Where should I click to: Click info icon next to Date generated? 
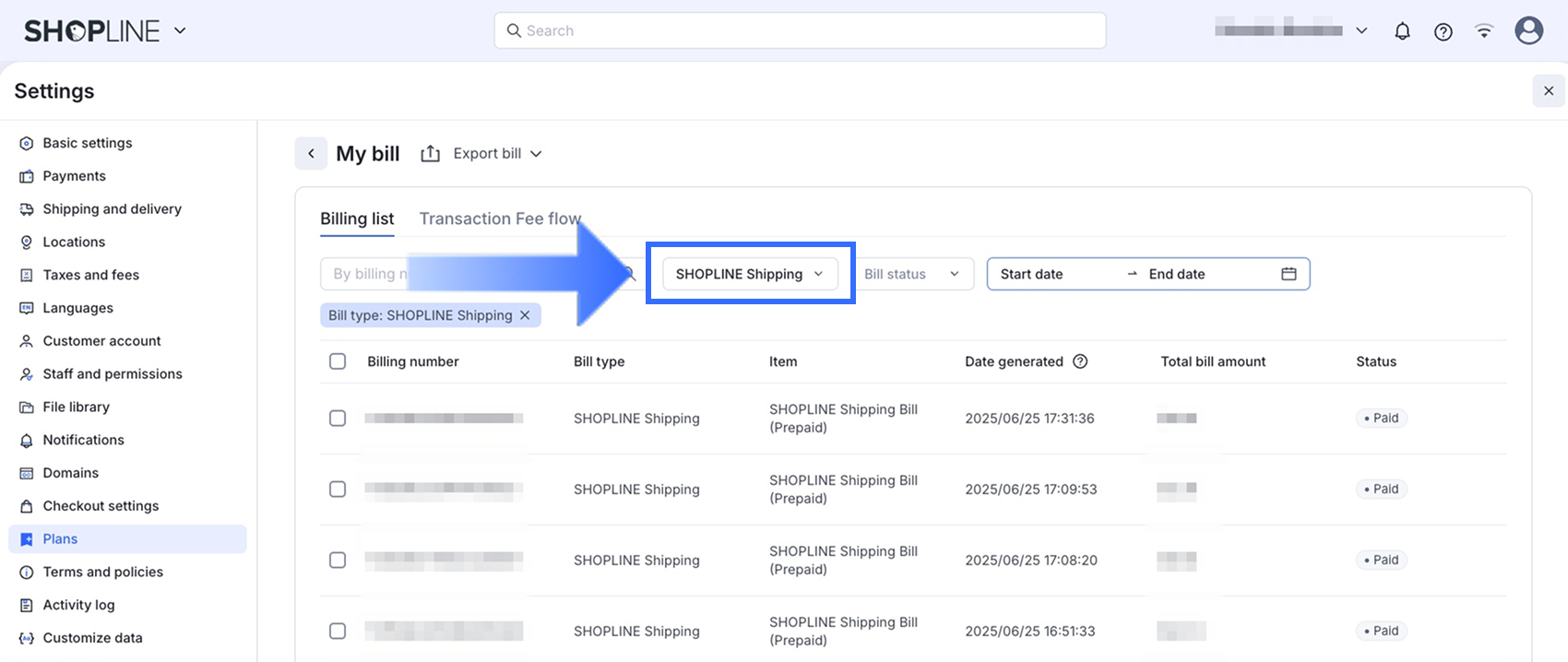click(1080, 361)
